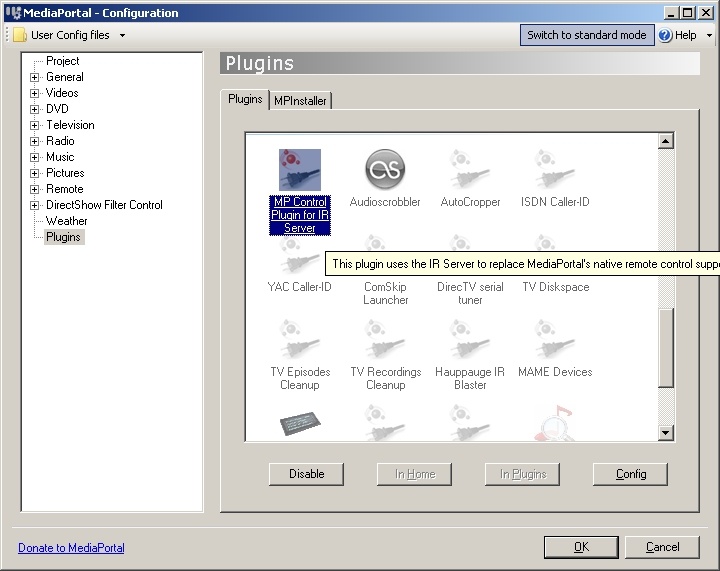Open the Donate to MediaPortal link
The height and width of the screenshot is (571, 720).
[x=71, y=548]
